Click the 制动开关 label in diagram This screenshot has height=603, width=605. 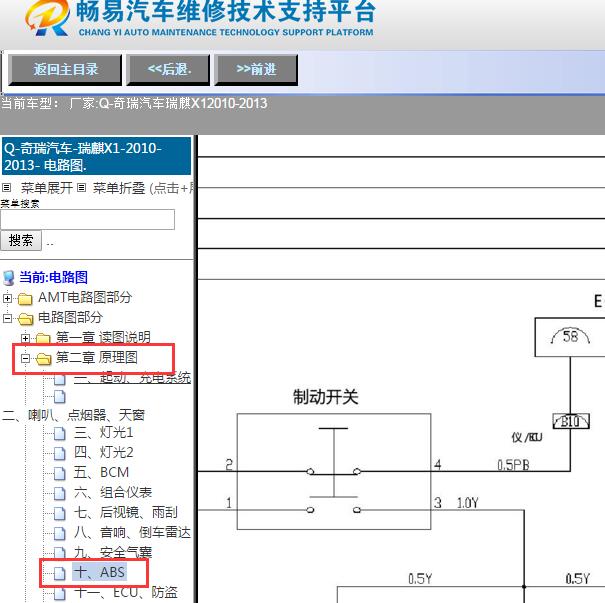pyautogui.click(x=326, y=397)
